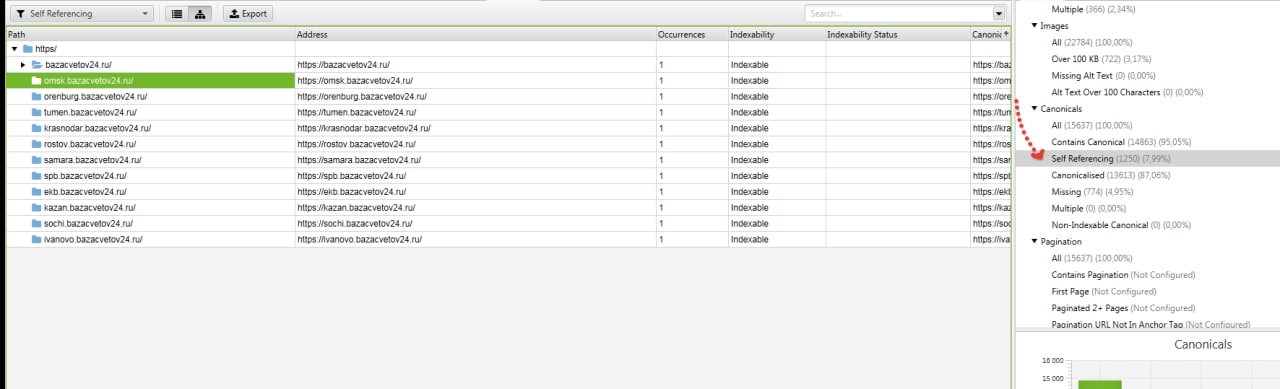Viewport: 1280px width, 389px height.
Task: Click the rostov.bazacvetov24.ru/ folder icon
Action: tap(37, 144)
